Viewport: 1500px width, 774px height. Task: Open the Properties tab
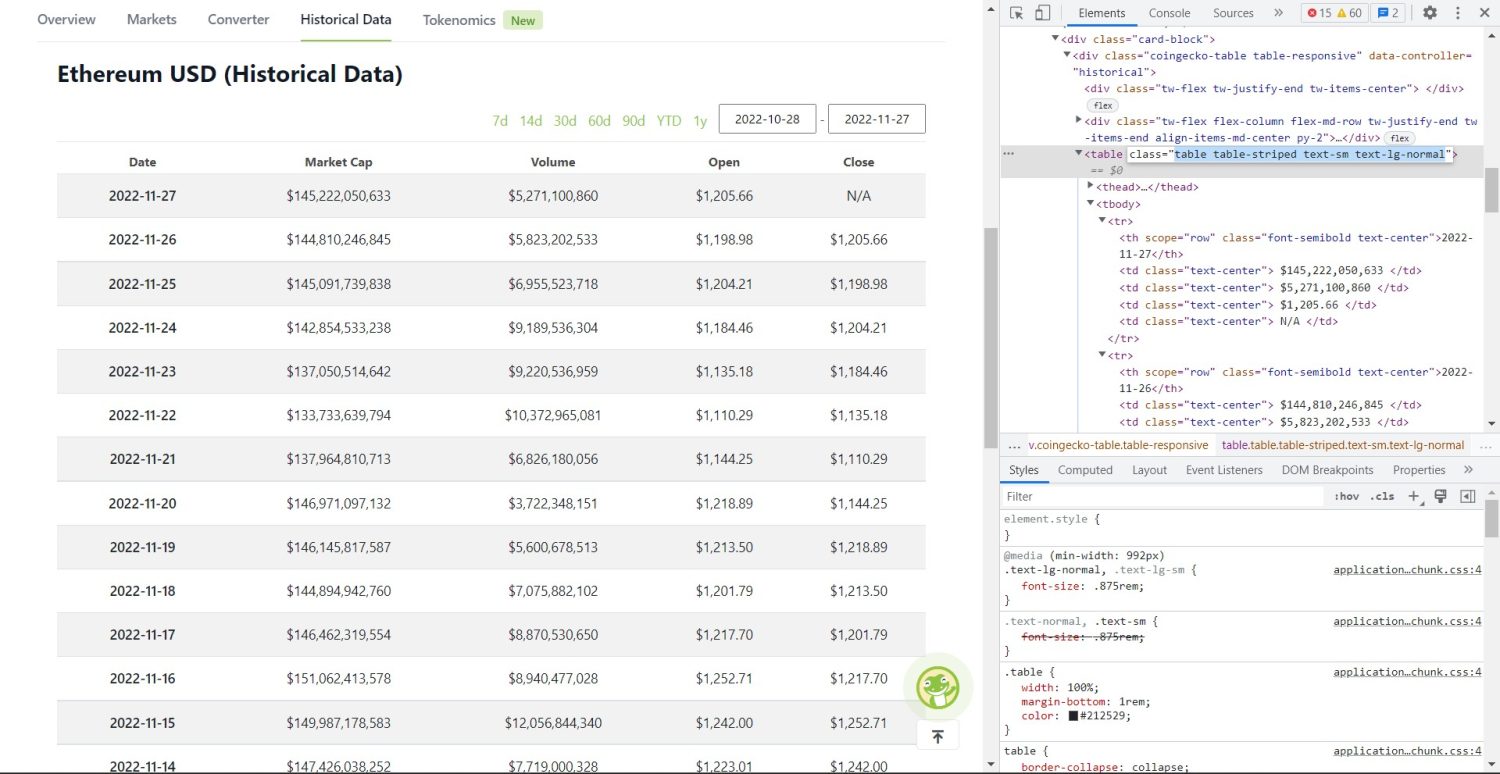1419,470
